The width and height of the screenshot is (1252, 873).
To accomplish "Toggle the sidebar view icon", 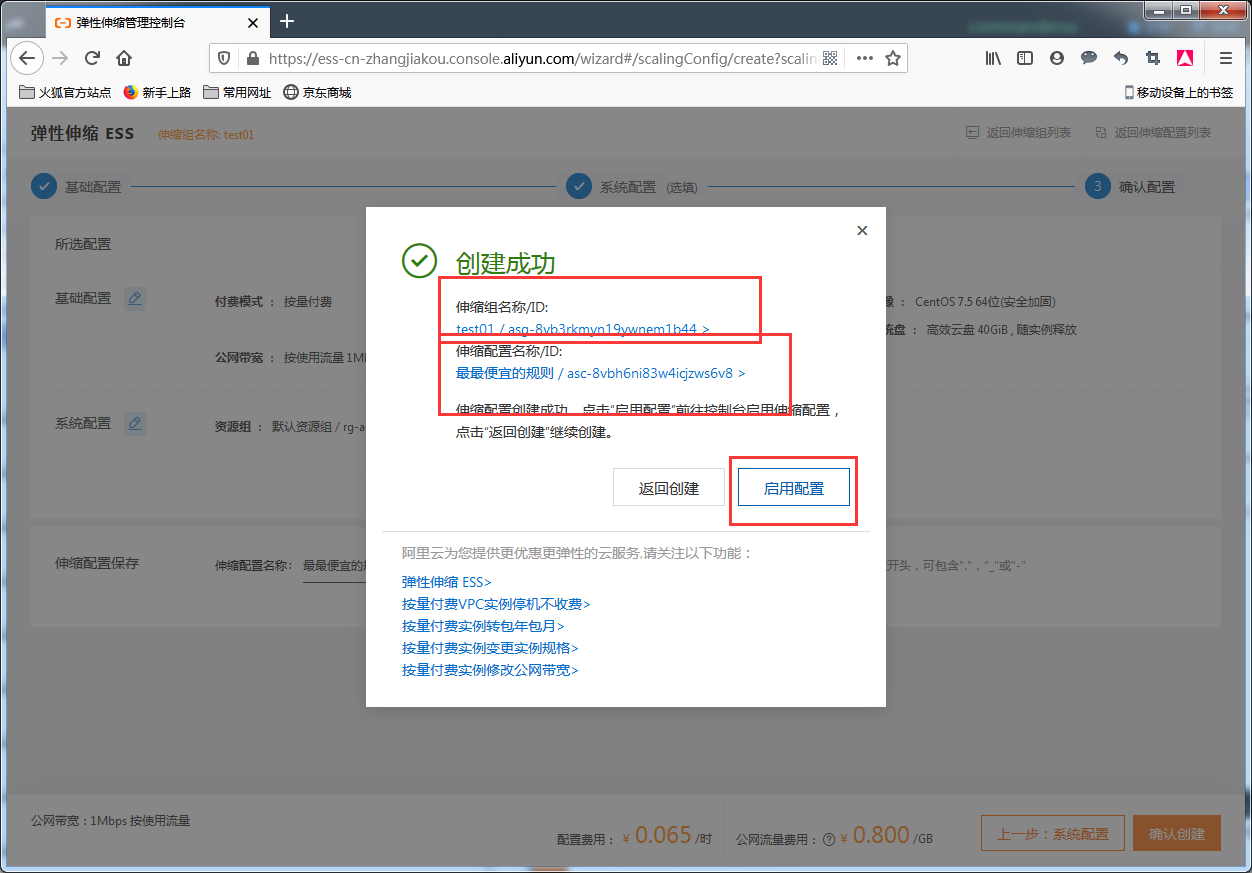I will 1025,58.
